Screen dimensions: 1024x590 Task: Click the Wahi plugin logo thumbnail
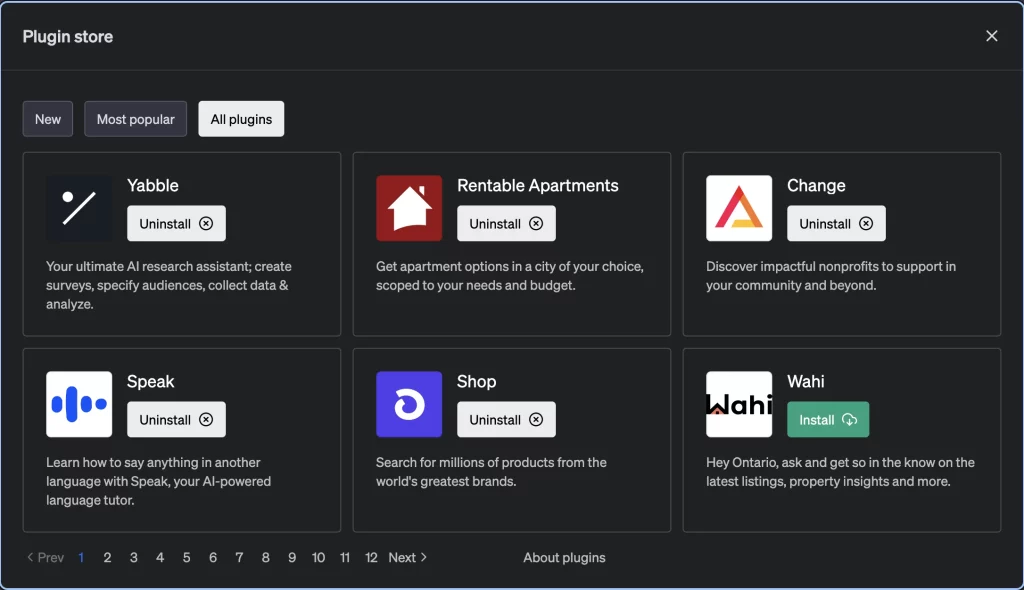click(739, 404)
